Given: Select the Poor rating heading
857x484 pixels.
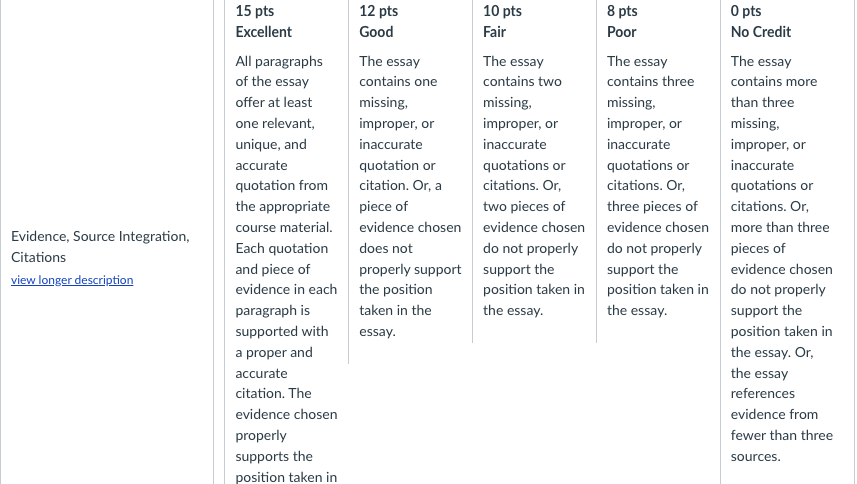Looking at the screenshot, I should pos(622,32).
